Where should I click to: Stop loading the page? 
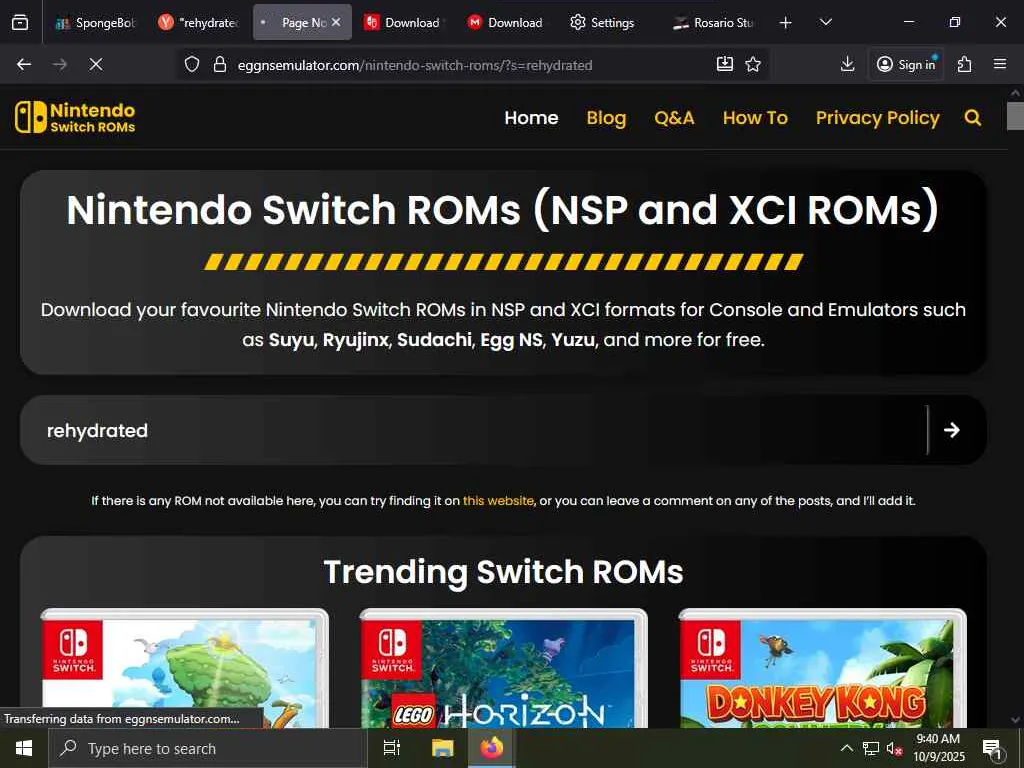click(x=96, y=64)
